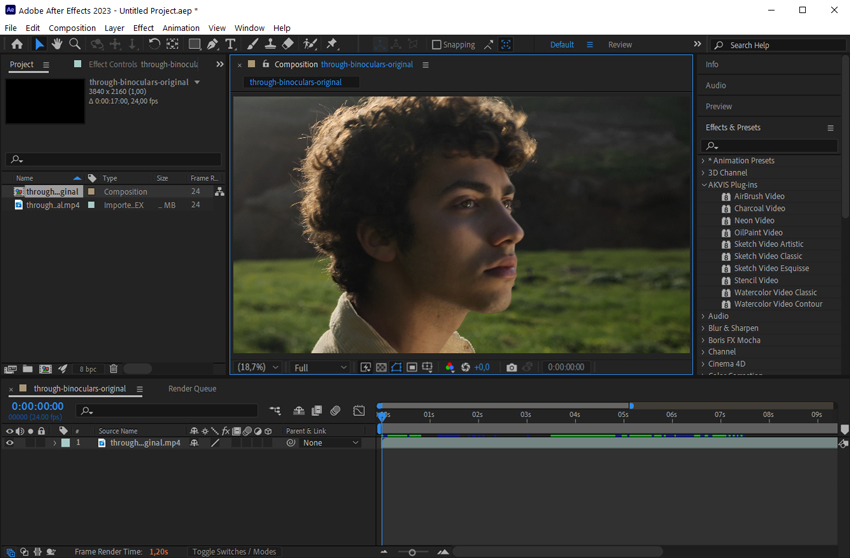Select the Eraser tool
This screenshot has height=558, width=850.
[x=288, y=44]
